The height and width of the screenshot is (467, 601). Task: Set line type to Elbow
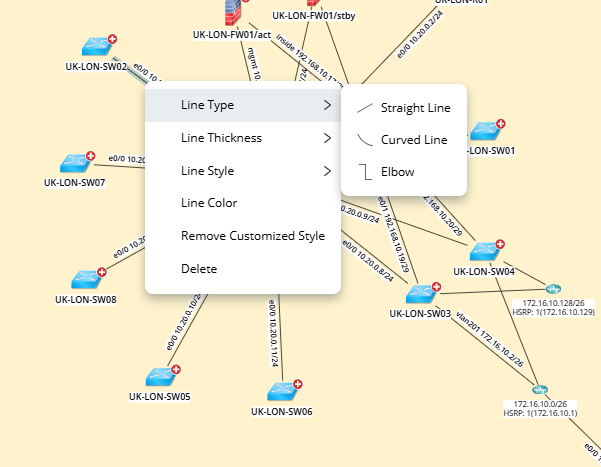pyautogui.click(x=397, y=172)
